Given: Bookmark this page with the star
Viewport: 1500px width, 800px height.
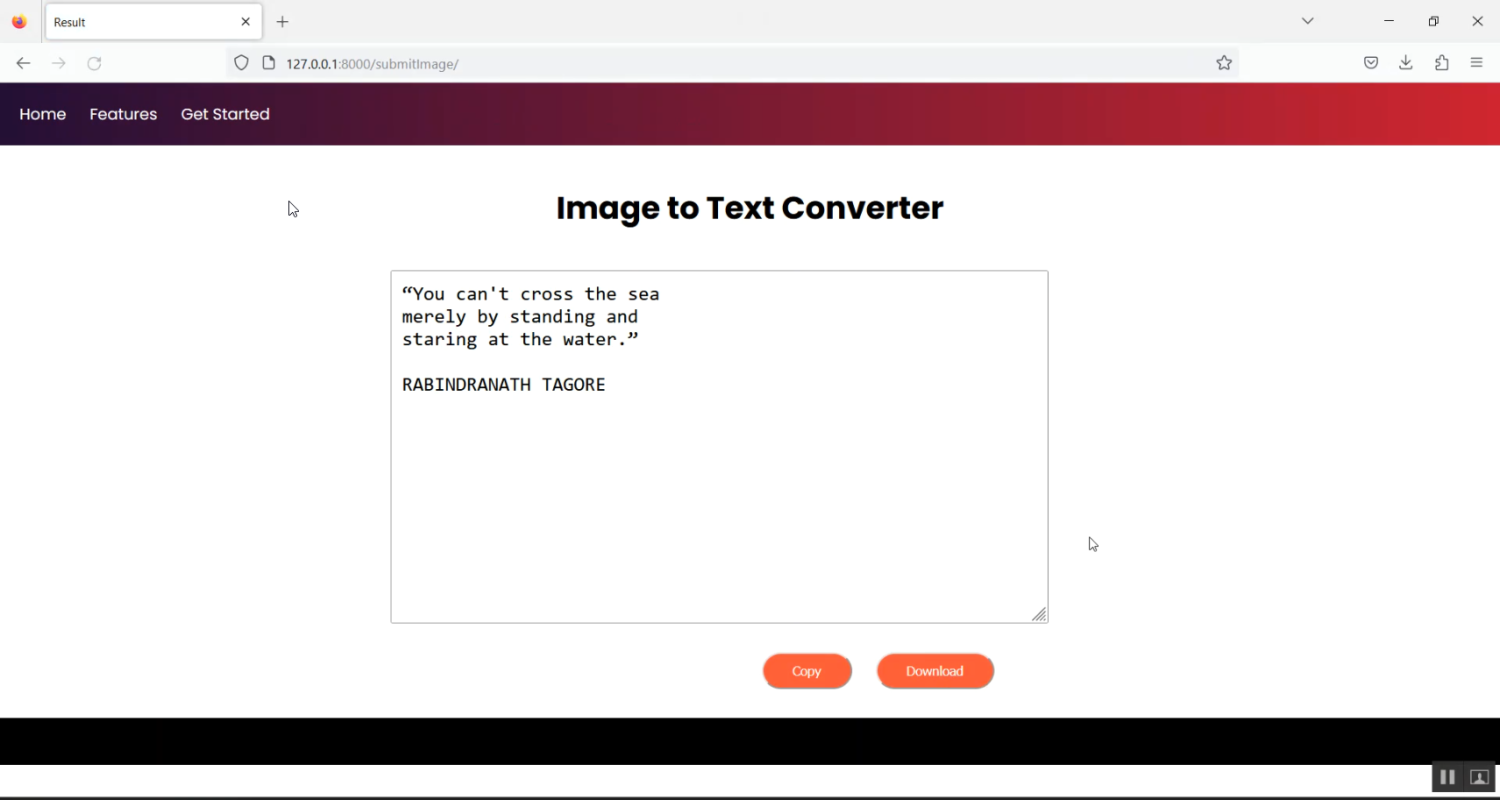Looking at the screenshot, I should pos(1224,63).
